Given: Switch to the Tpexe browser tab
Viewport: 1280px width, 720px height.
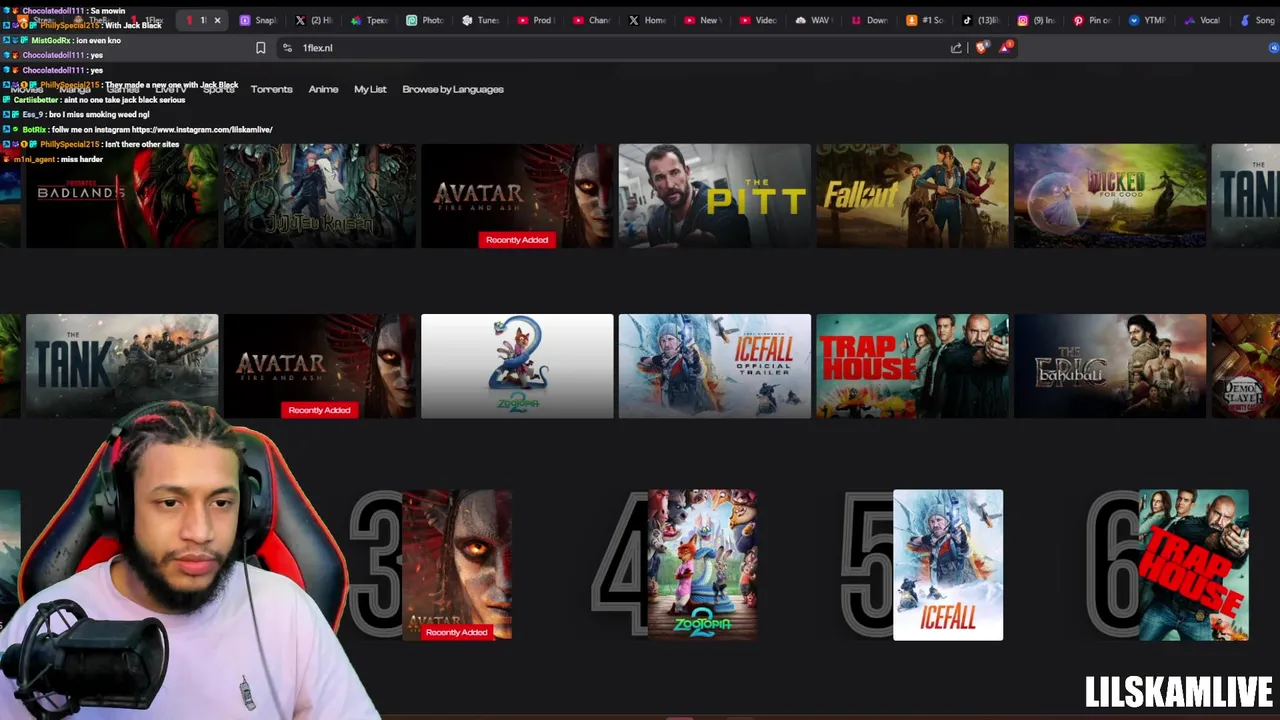Looking at the screenshot, I should (369, 20).
